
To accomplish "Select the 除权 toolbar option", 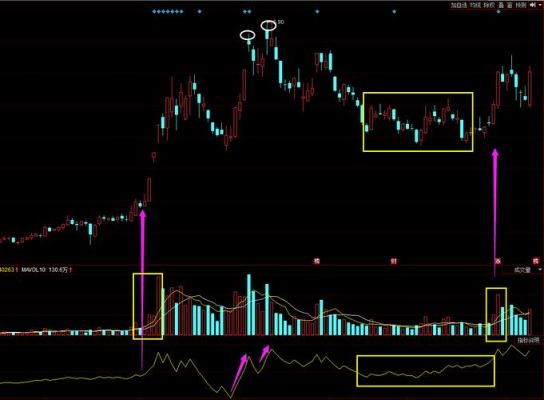I will 489,5.
